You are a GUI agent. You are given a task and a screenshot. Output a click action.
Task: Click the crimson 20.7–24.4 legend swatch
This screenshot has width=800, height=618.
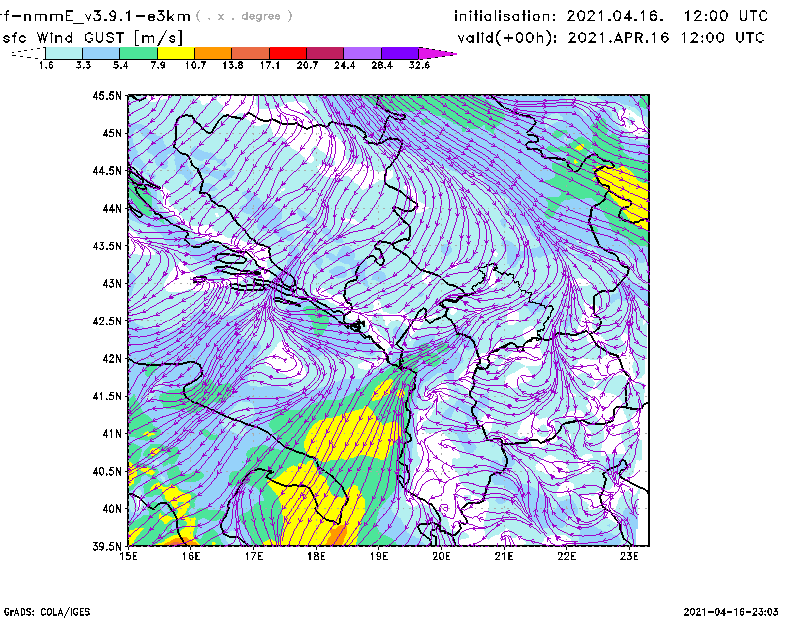coord(325,53)
